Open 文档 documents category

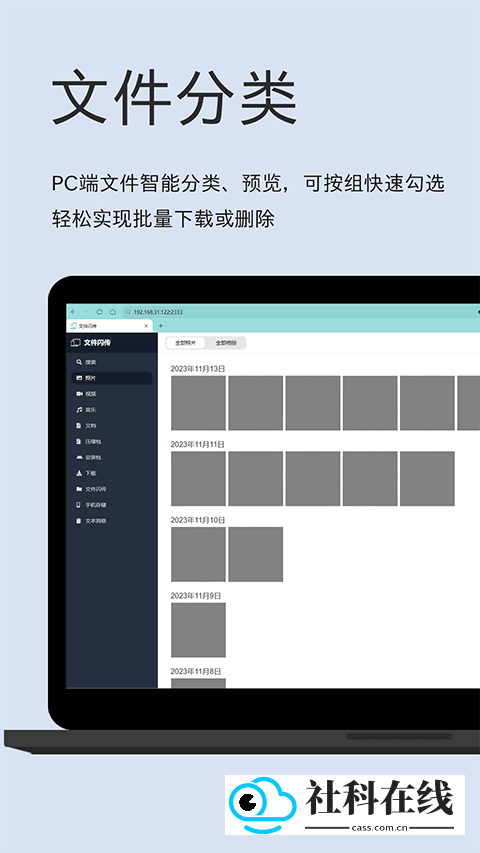point(111,425)
